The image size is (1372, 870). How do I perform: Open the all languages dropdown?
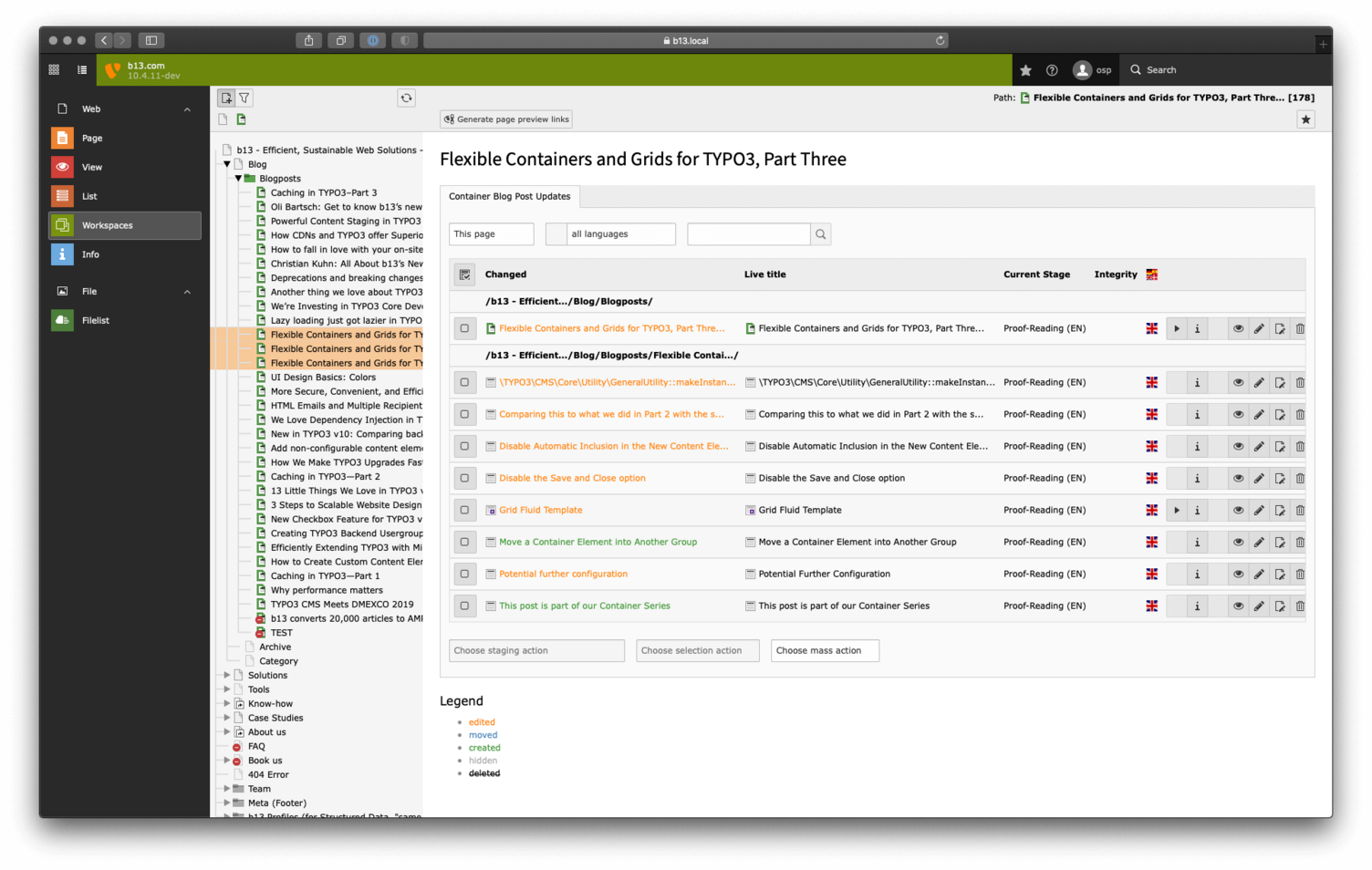click(x=610, y=233)
